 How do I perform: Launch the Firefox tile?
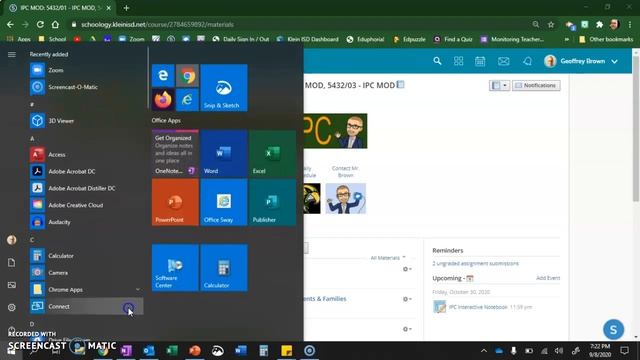(x=163, y=100)
